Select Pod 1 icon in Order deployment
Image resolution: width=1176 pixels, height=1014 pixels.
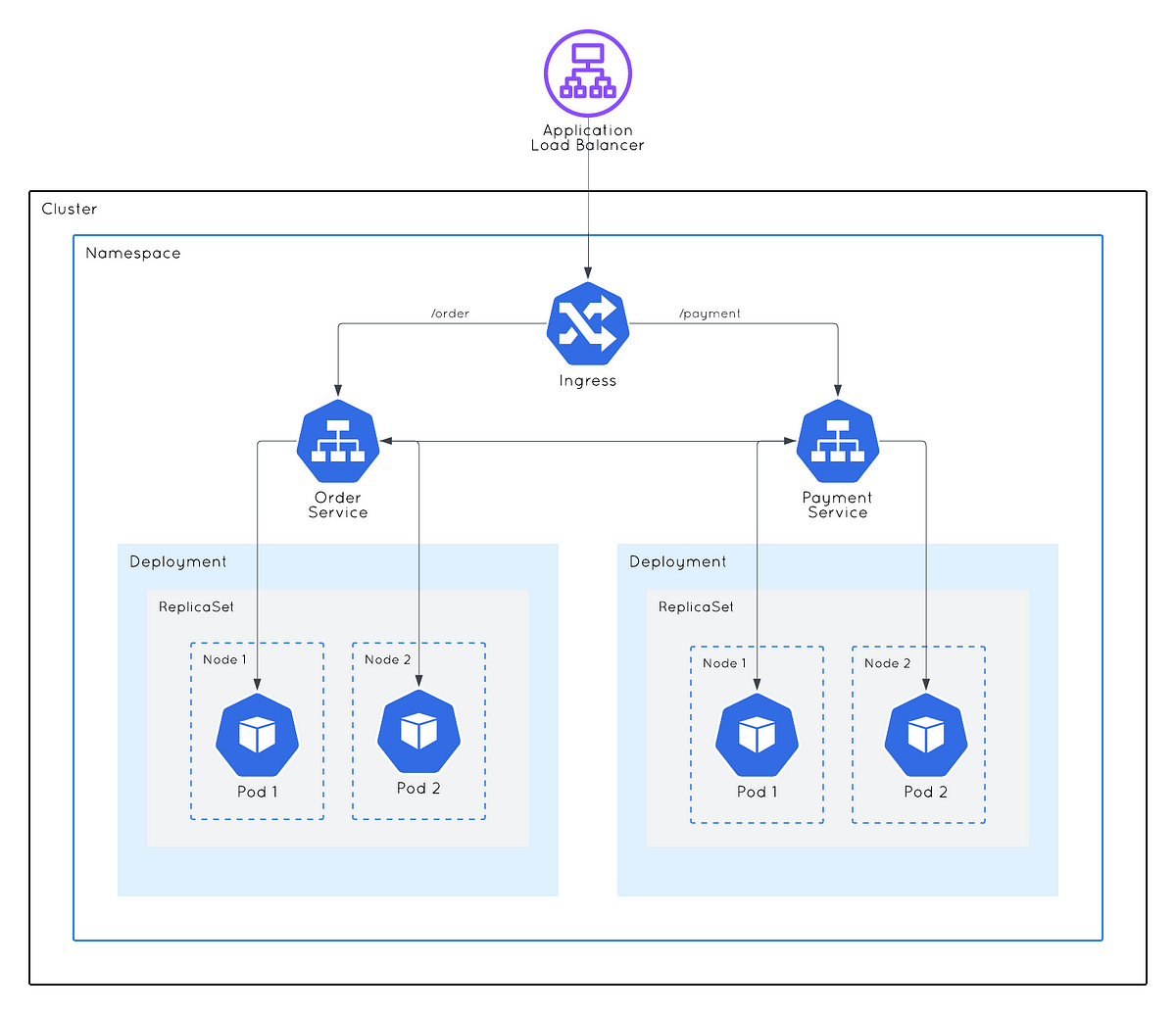pyautogui.click(x=257, y=735)
